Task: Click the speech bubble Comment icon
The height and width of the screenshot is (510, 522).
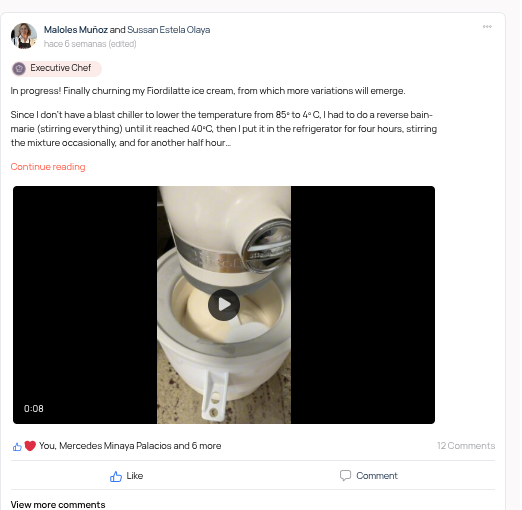Action: 345,476
